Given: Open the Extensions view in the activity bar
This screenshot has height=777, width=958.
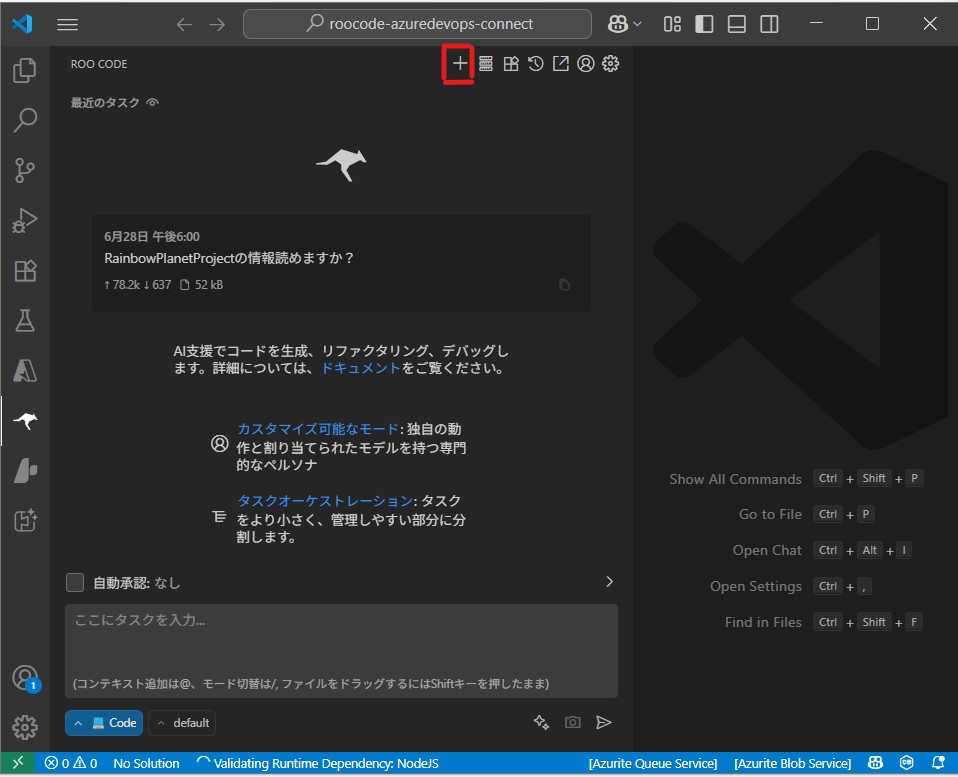Looking at the screenshot, I should click(x=25, y=271).
